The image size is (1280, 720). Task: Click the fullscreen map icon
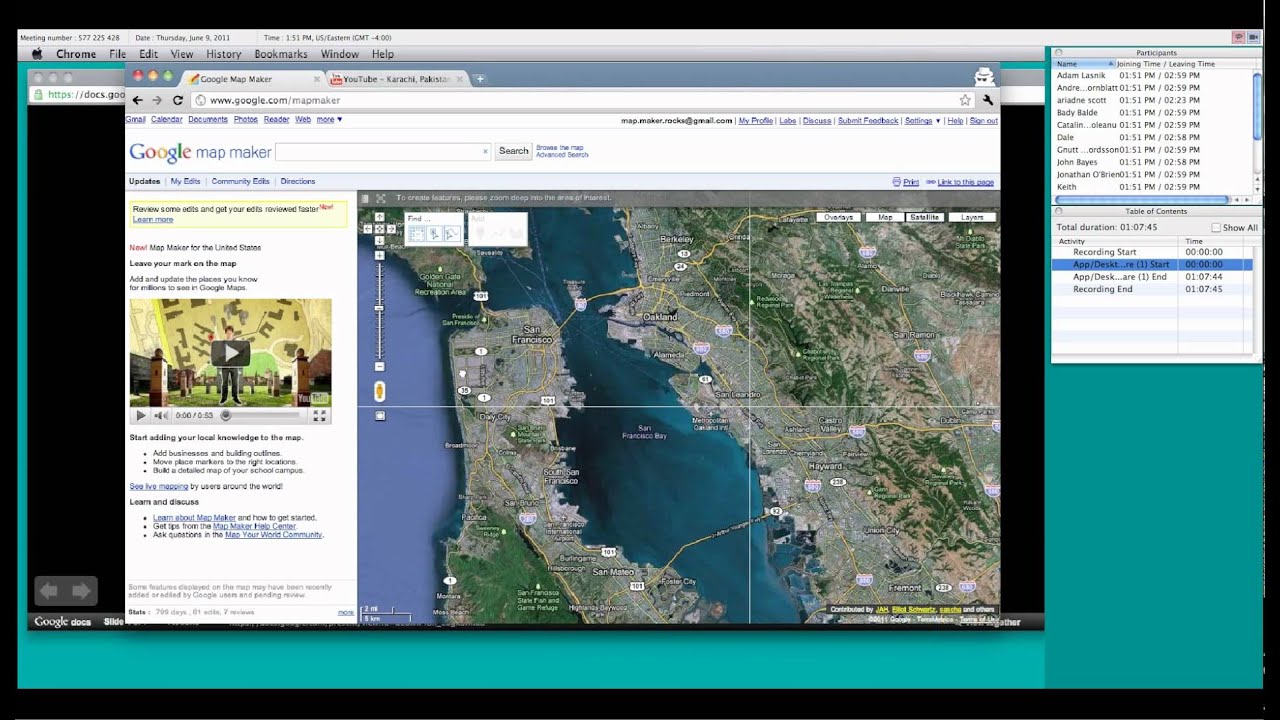point(381,198)
